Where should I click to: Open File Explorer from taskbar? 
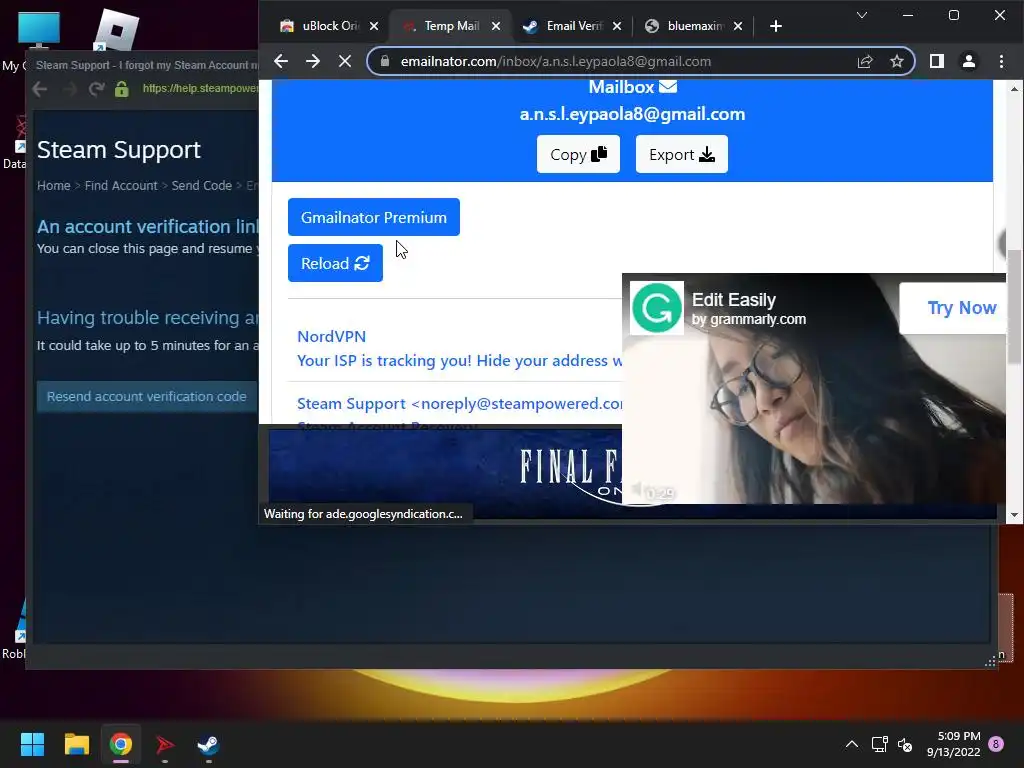click(x=76, y=744)
